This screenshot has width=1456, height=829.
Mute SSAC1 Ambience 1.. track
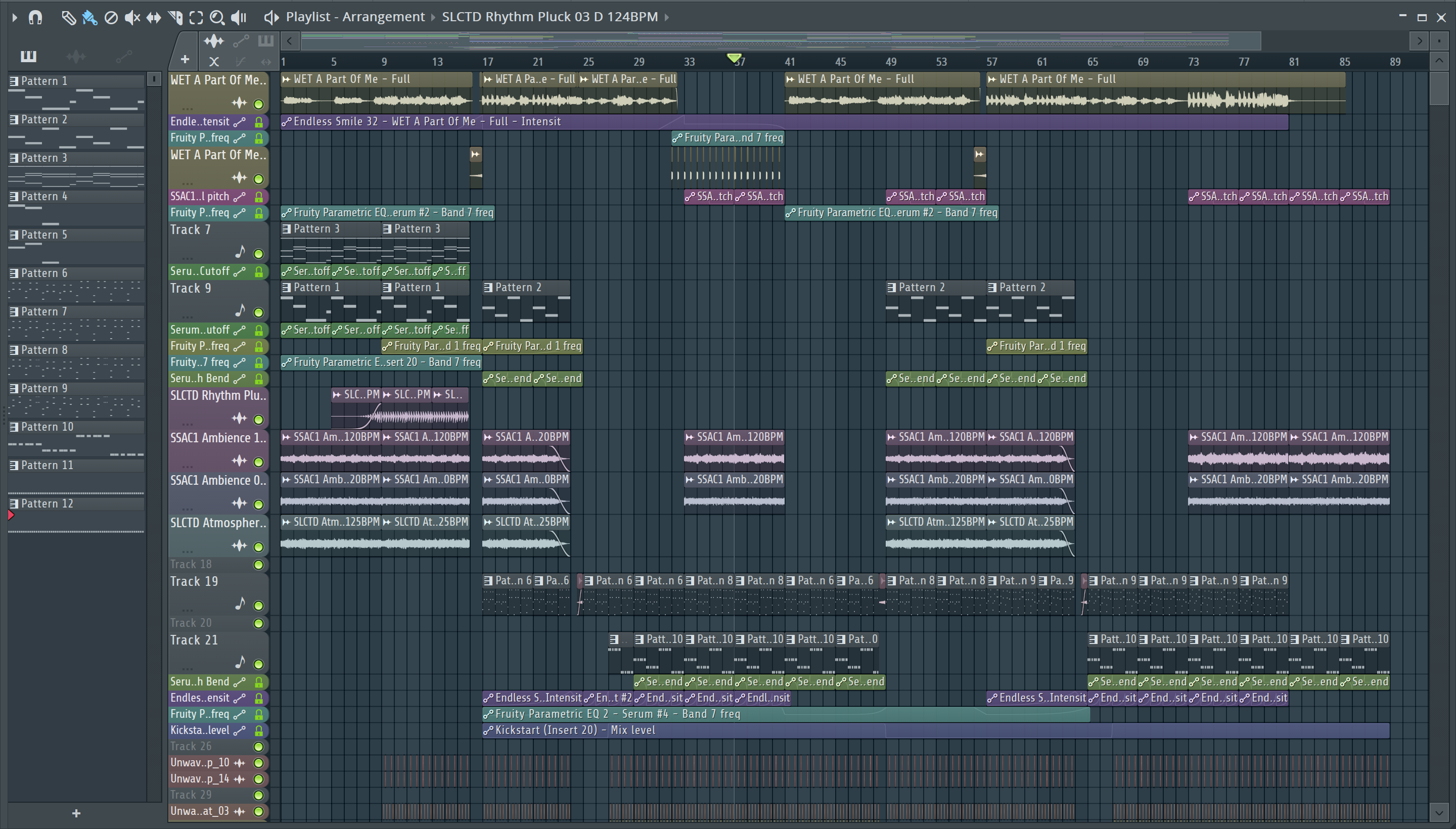pyautogui.click(x=258, y=462)
